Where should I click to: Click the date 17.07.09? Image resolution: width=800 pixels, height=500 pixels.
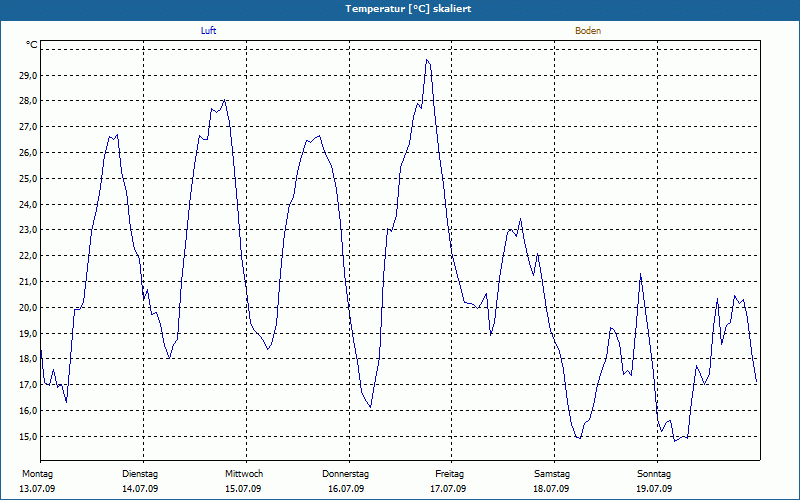pyautogui.click(x=448, y=489)
